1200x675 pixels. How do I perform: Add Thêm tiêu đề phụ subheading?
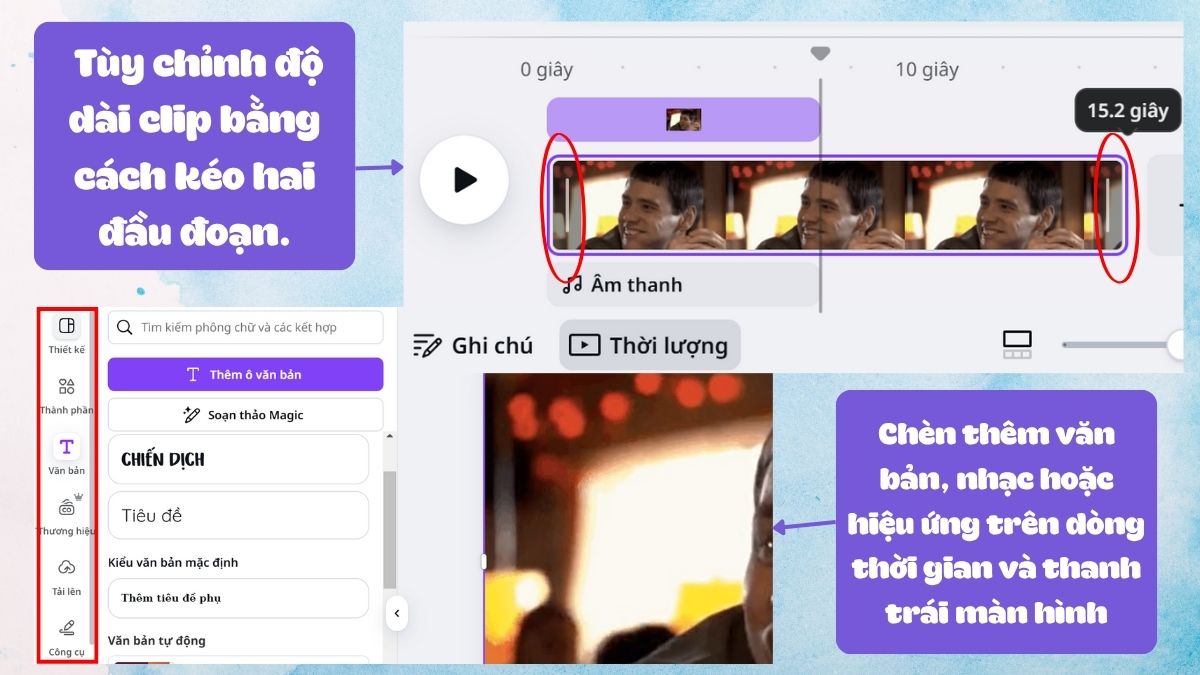tap(239, 598)
